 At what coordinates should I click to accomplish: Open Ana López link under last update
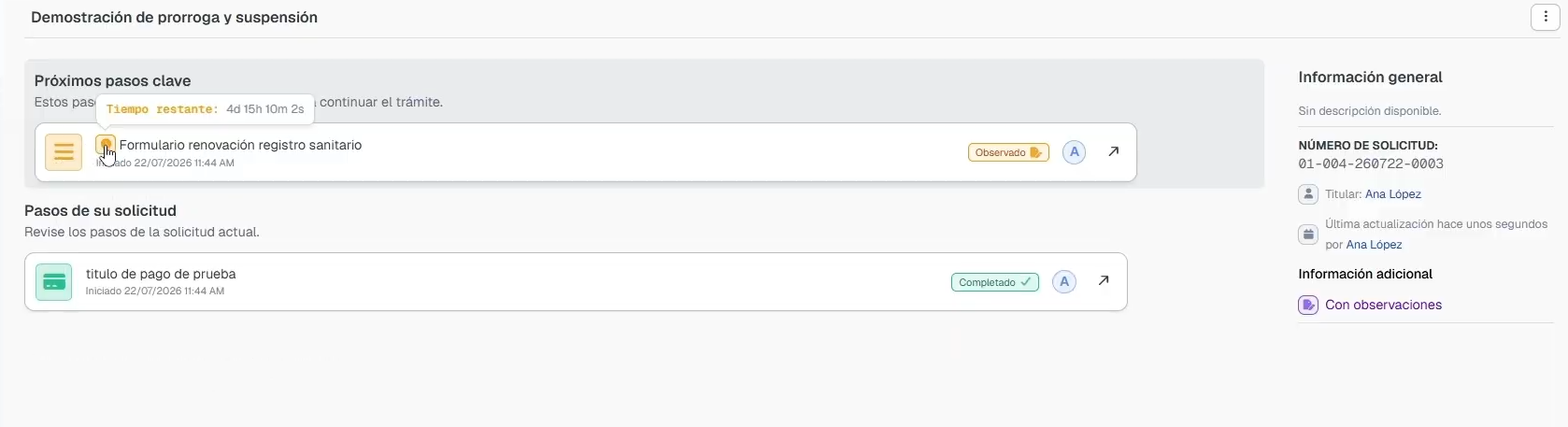1374,245
